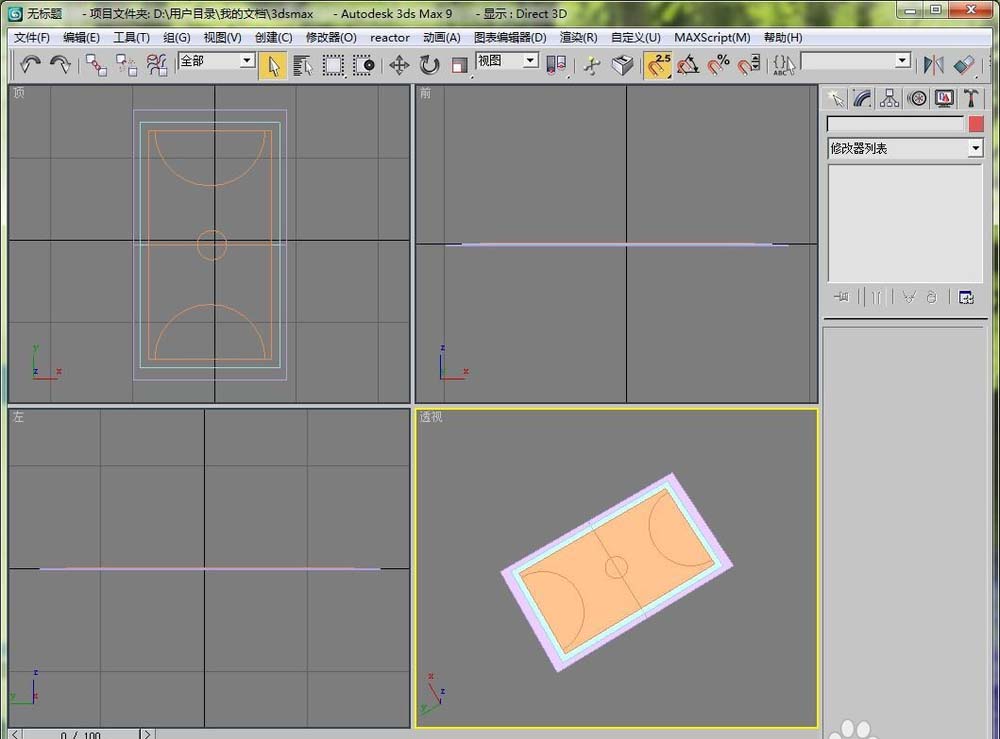
Task: Click the Edit Named Selection Sets icon
Action: point(784,65)
